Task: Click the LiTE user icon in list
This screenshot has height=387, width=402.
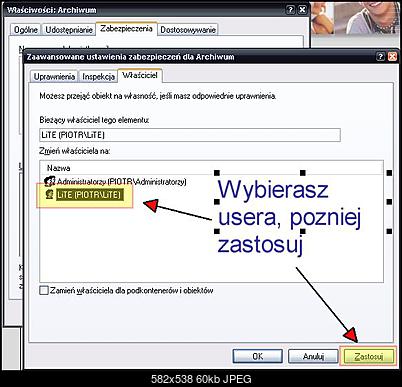Action: click(50, 195)
